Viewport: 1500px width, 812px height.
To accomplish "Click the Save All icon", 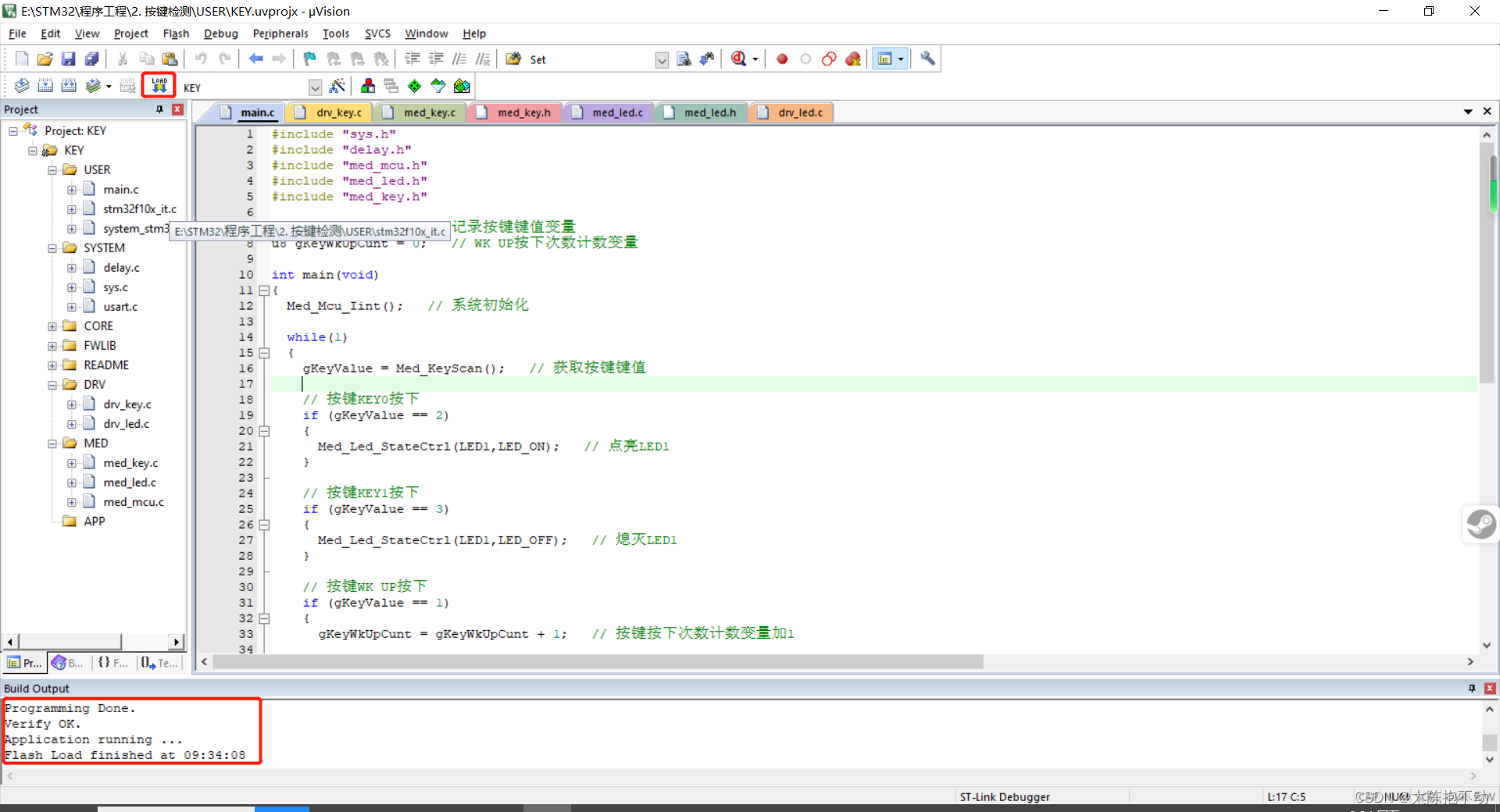I will click(92, 59).
